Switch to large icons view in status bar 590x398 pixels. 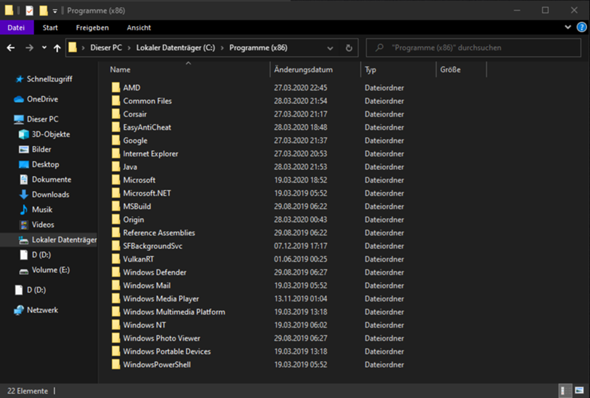coord(579,390)
